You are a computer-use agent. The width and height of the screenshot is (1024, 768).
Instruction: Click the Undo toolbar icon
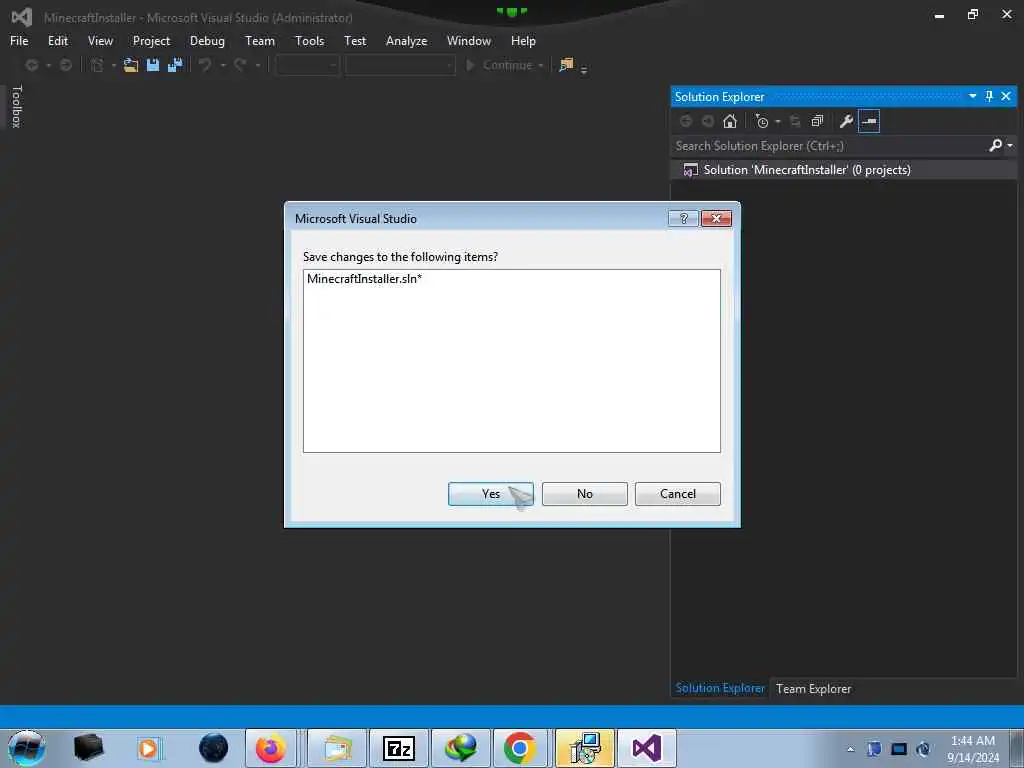click(205, 65)
